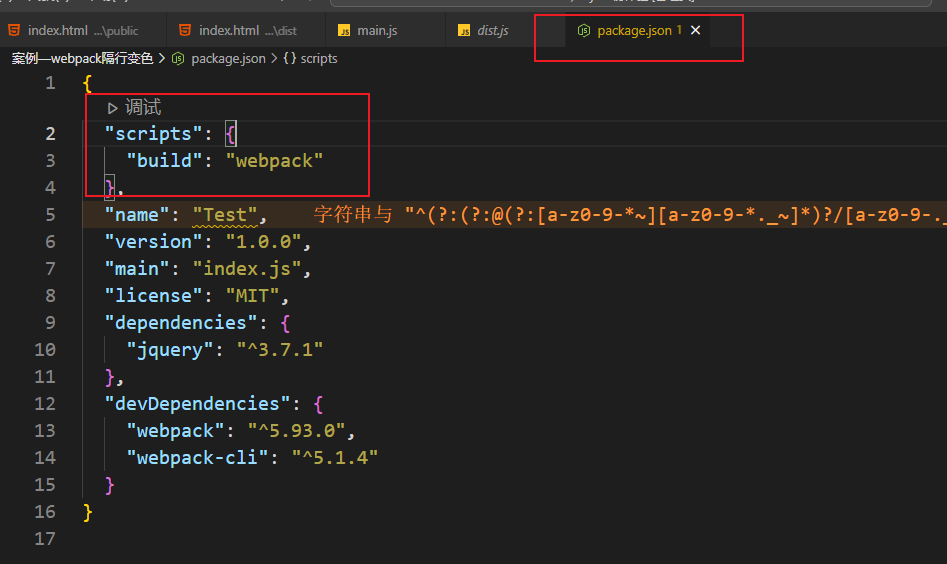Click the 调试 CodeLens link above scripts
The width and height of the screenshot is (947, 564).
[x=143, y=108]
